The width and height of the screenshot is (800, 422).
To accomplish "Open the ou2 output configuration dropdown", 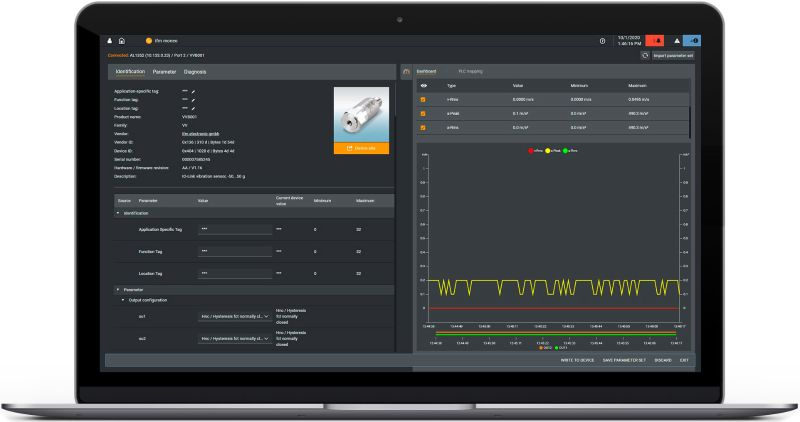I will pos(234,338).
